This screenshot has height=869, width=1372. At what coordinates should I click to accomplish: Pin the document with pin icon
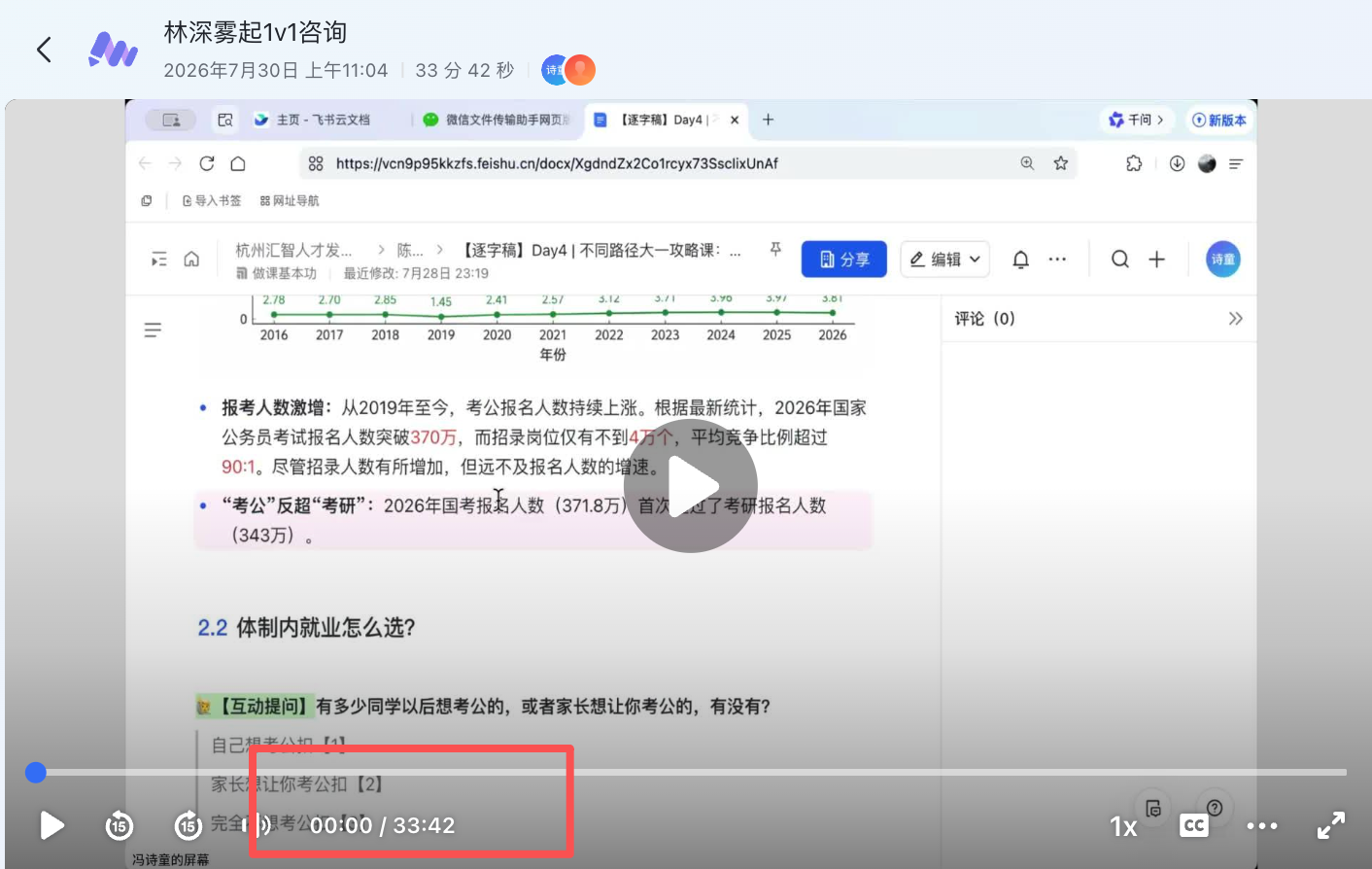coord(775,250)
